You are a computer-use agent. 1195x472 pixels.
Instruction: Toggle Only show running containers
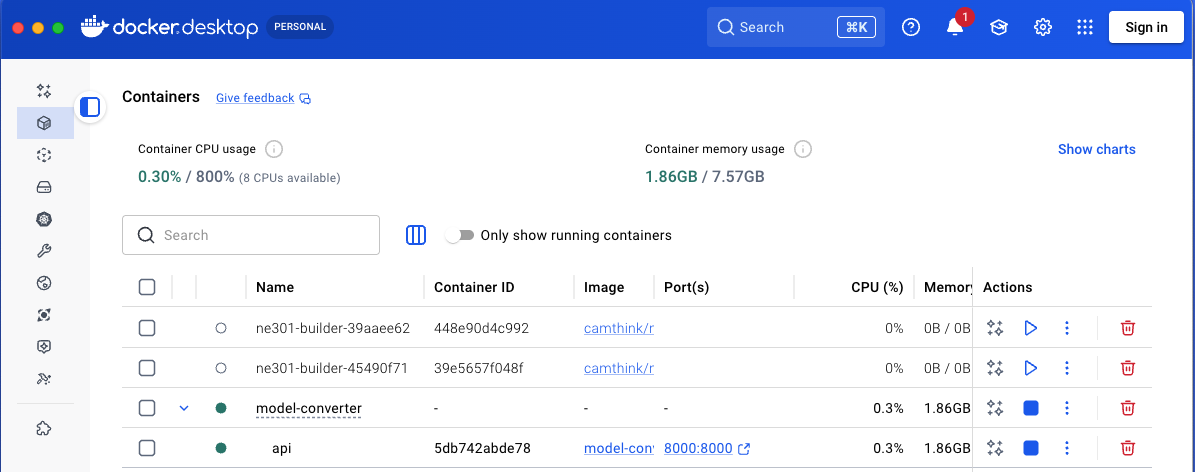[459, 236]
